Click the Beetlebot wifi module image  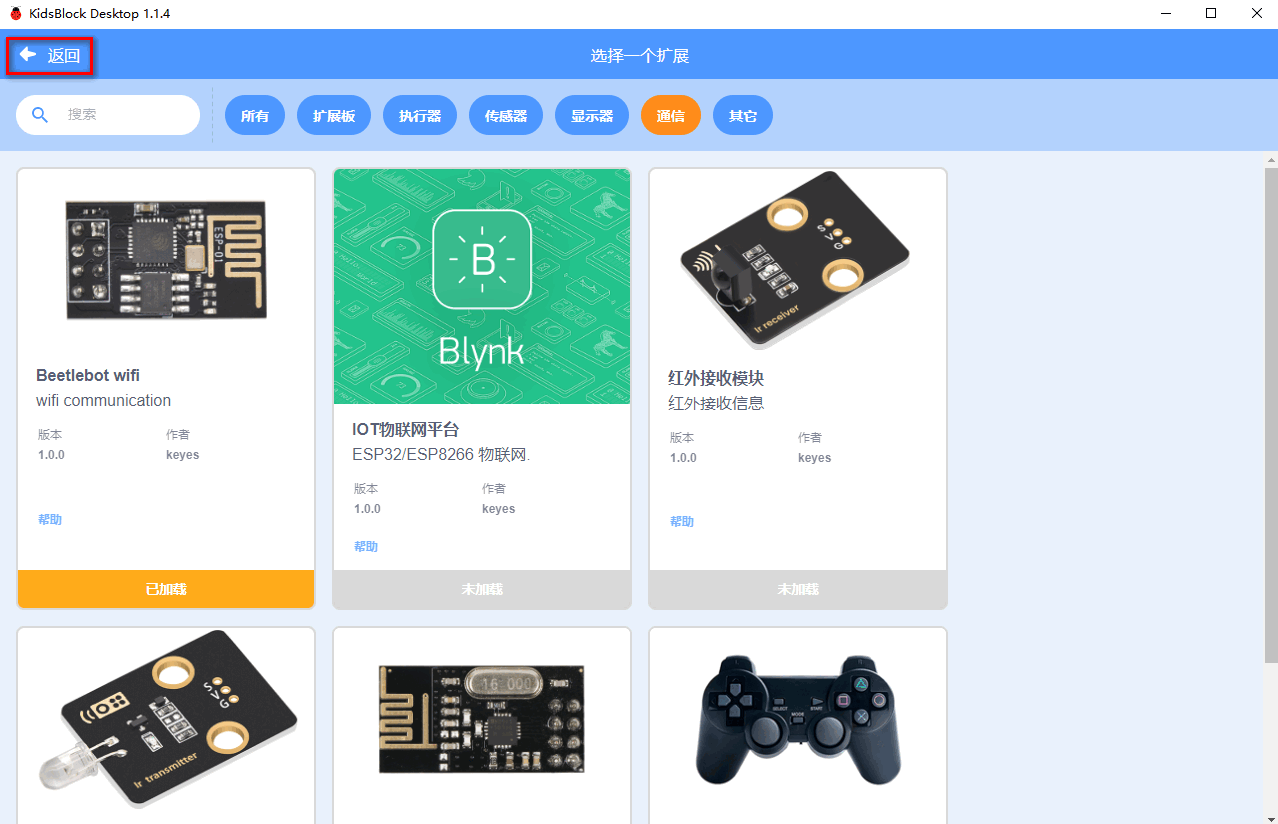tap(166, 260)
